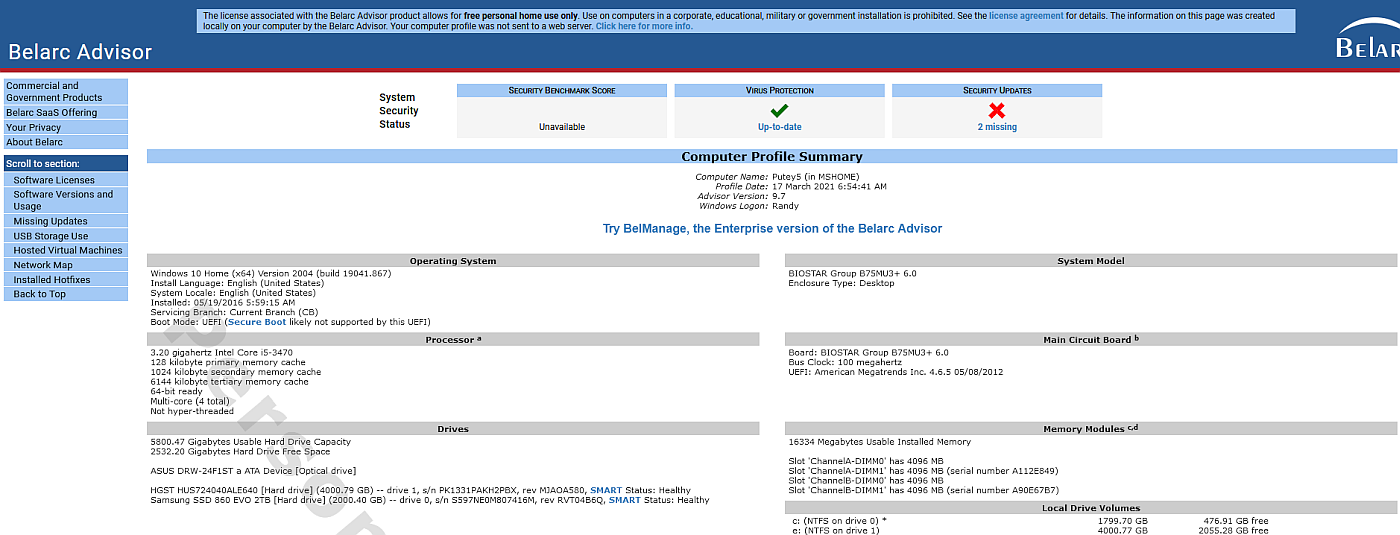Open the 2 missing security updates link
The image size is (1400, 535).
997,127
